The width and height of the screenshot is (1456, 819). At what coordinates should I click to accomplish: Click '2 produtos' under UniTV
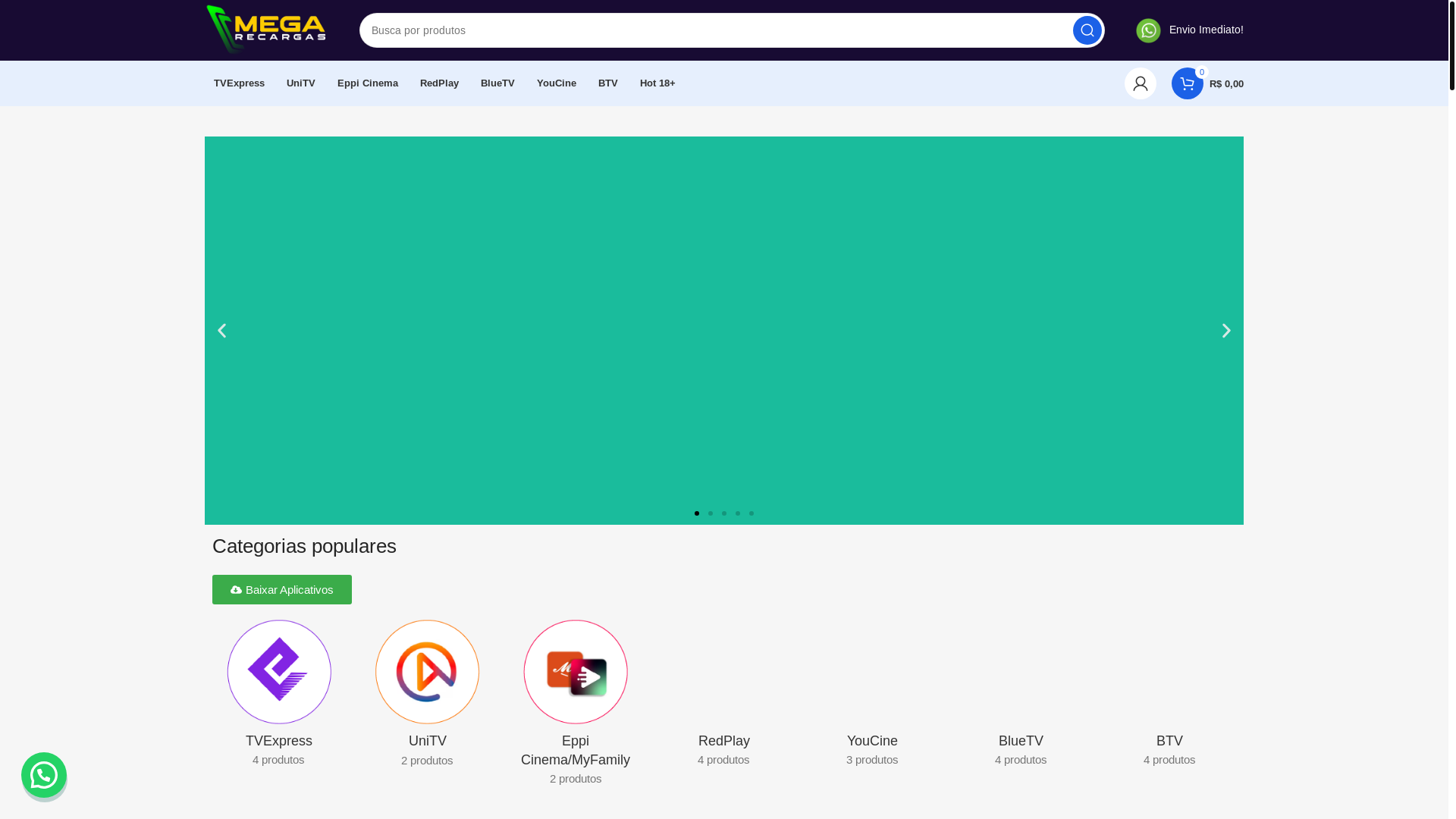[427, 761]
